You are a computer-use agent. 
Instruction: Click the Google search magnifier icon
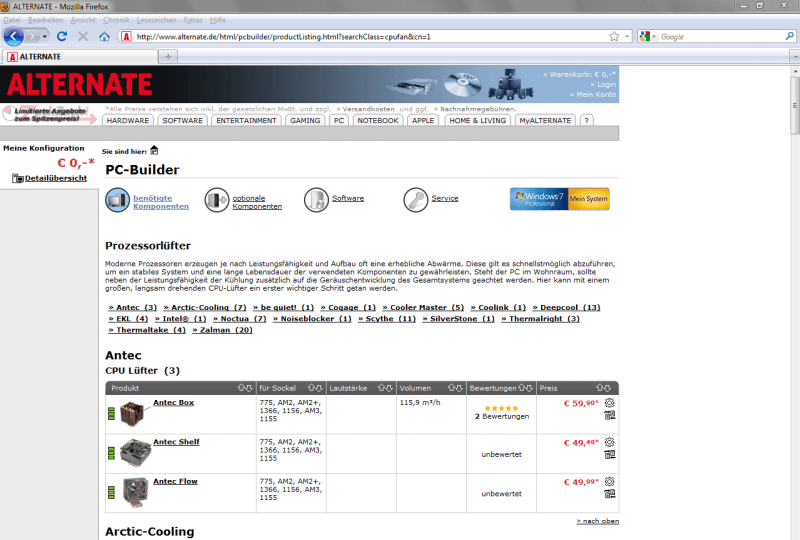(x=789, y=36)
